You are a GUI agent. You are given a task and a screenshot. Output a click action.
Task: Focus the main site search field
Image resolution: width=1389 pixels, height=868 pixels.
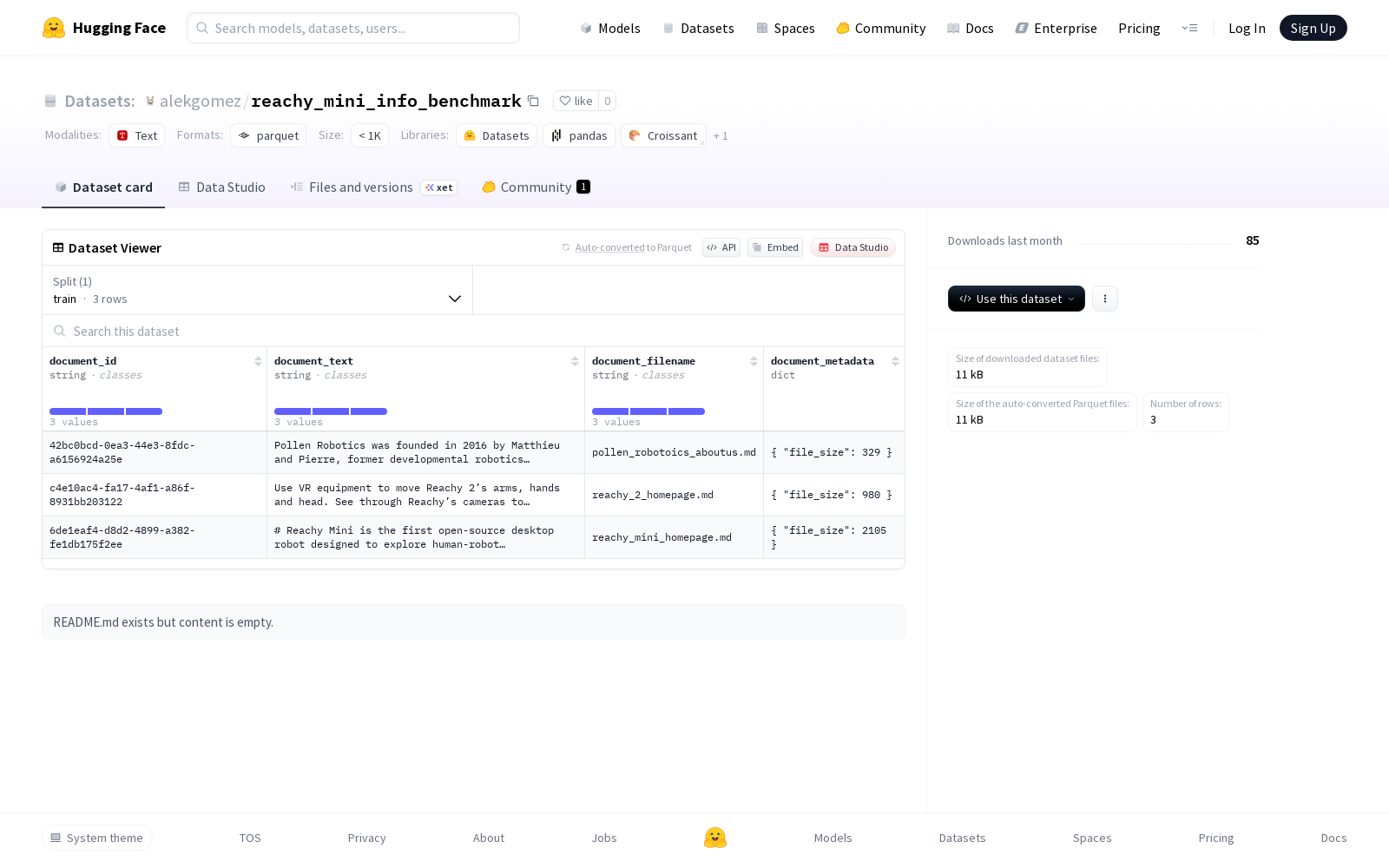(353, 28)
